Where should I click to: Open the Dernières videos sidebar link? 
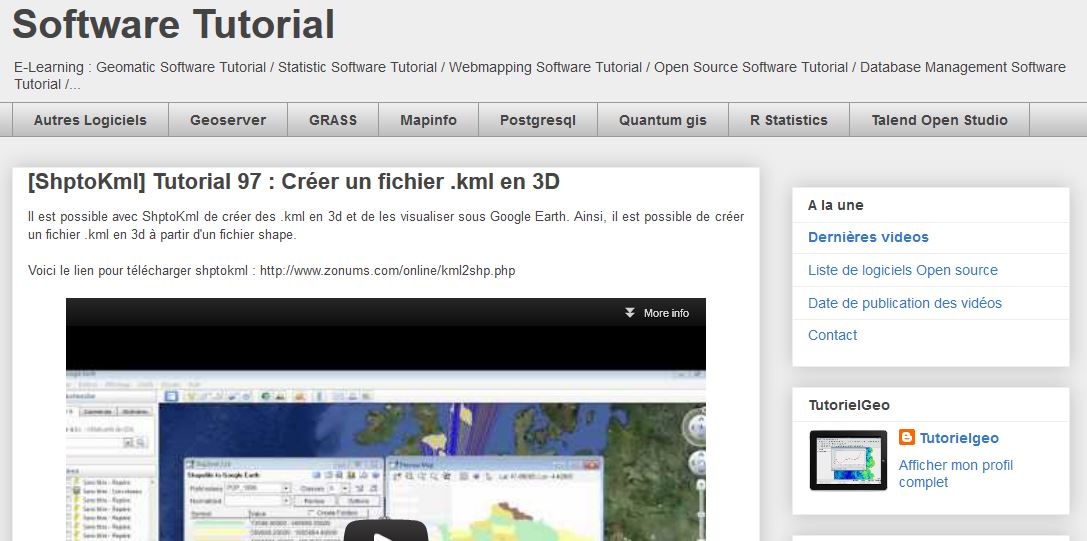pos(868,237)
